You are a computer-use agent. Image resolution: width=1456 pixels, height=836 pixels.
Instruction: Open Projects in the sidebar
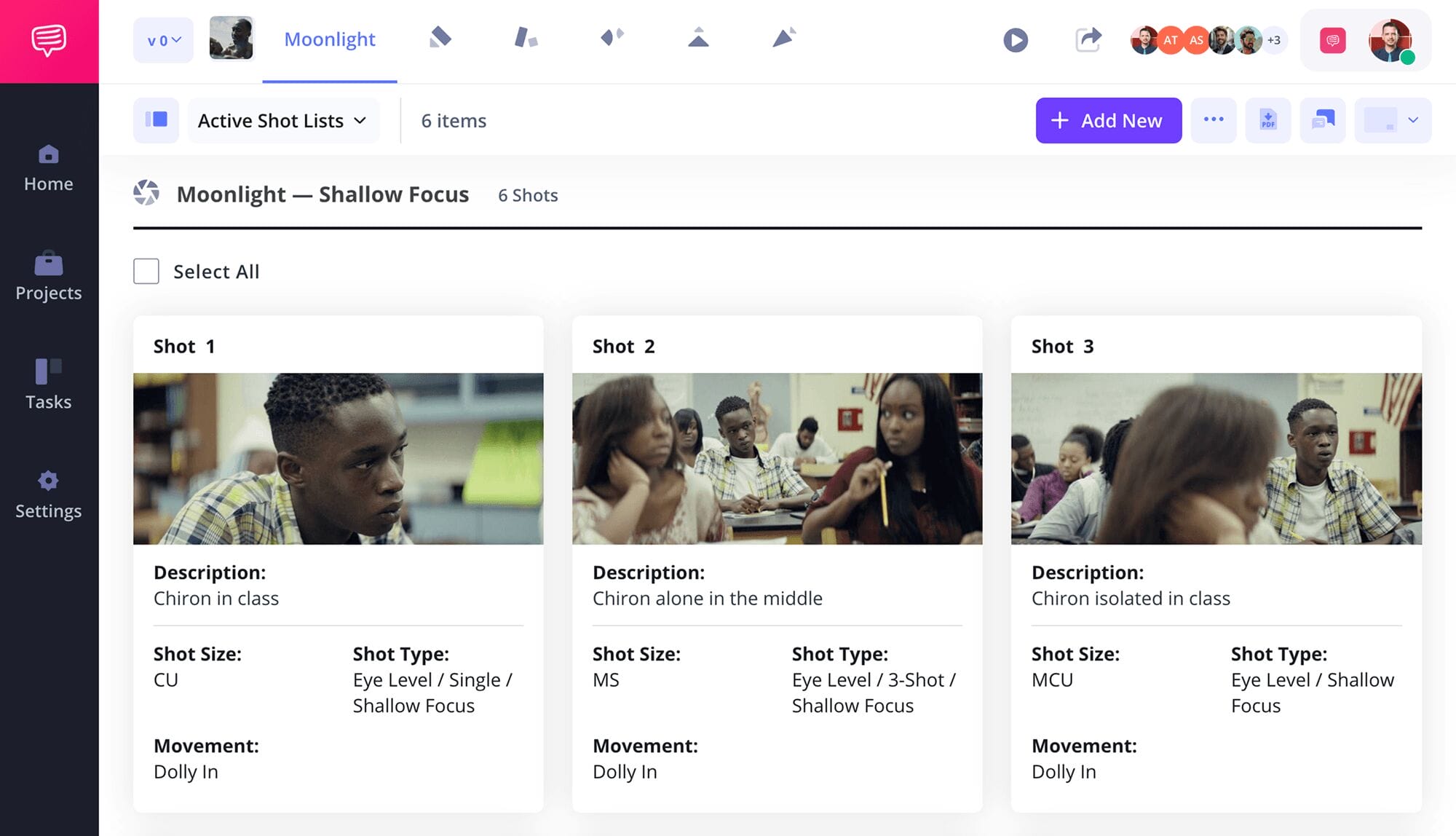tap(49, 277)
